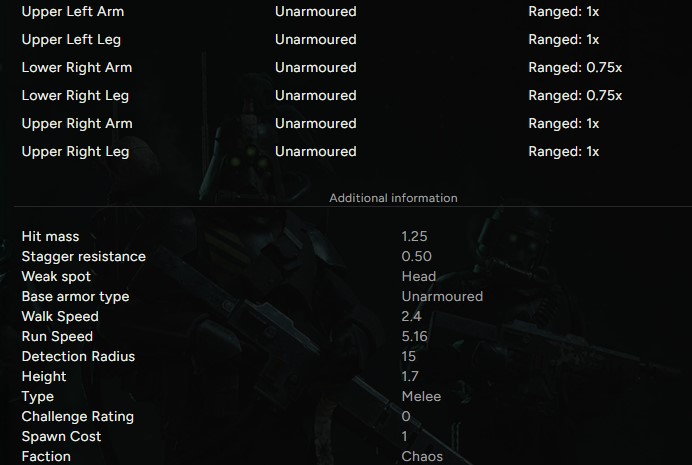Screen dimensions: 692x465
Task: Select the Challenge Rating label
Action: (78, 417)
